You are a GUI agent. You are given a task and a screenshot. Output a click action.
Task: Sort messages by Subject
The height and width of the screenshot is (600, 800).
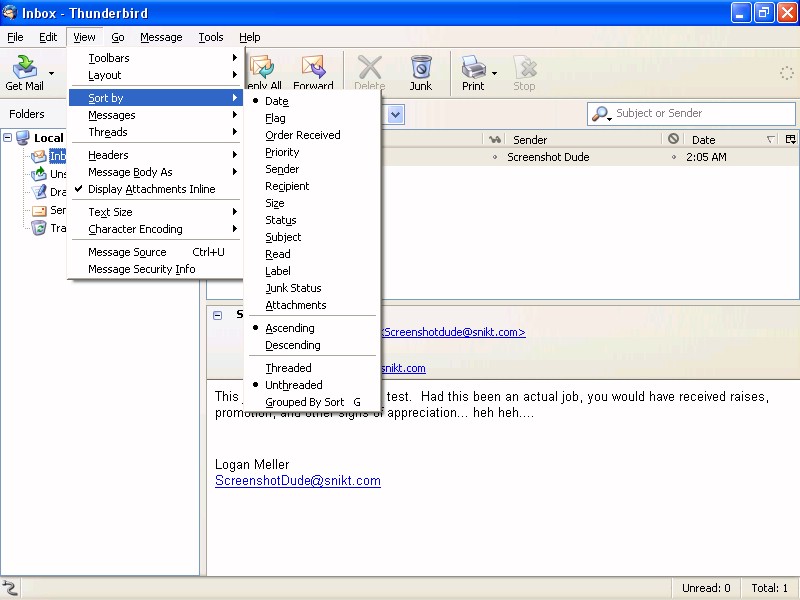(x=312, y=237)
